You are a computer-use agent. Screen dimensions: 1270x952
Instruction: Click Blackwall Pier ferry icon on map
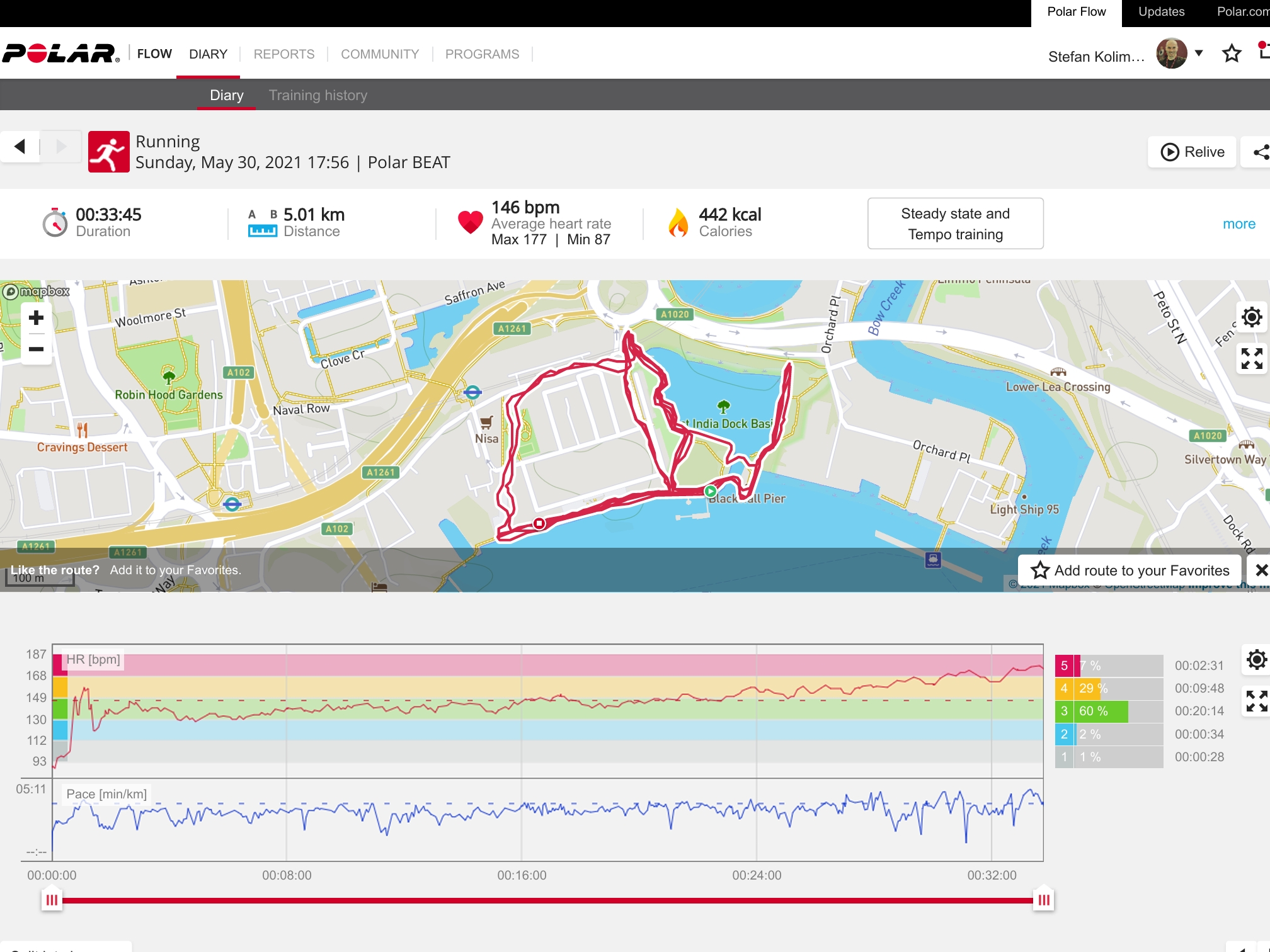(933, 559)
